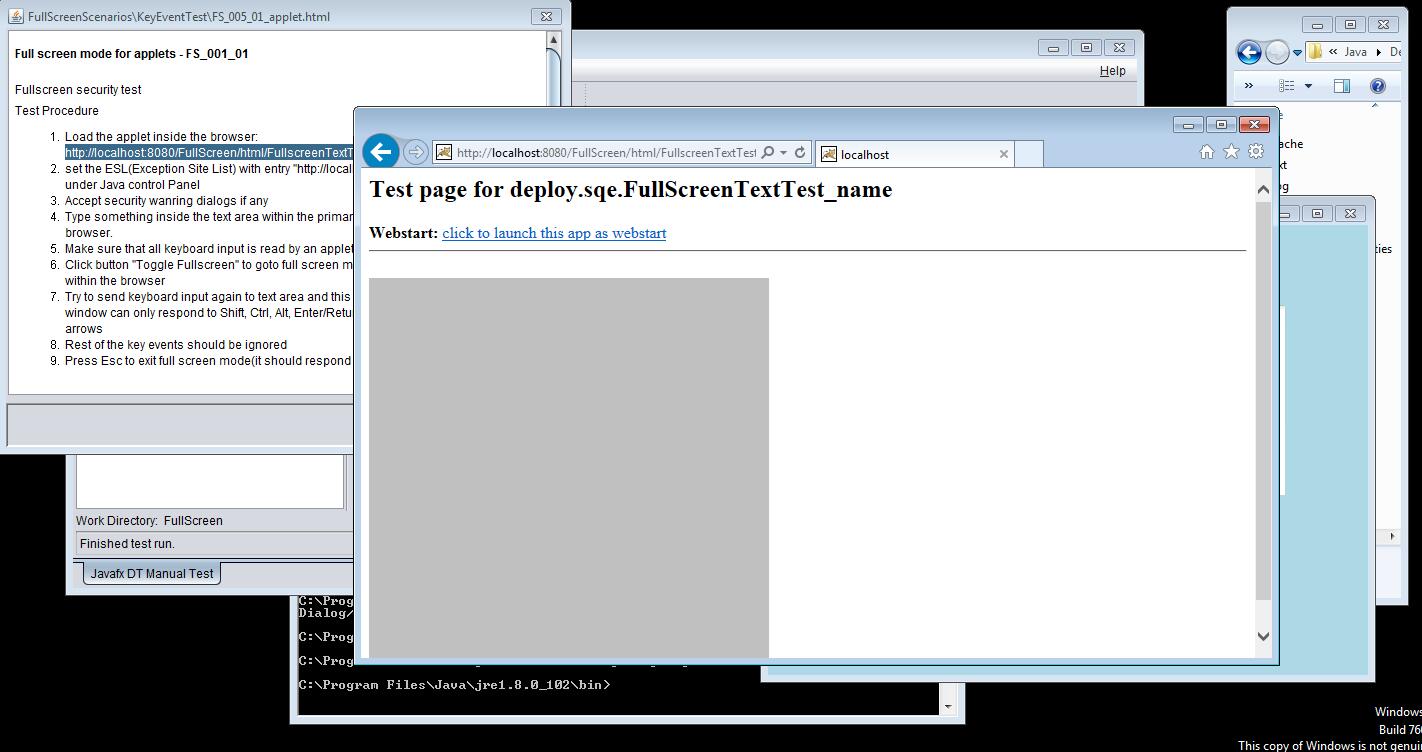Expand hidden toolbar items chevron in Explorer

click(x=1248, y=86)
